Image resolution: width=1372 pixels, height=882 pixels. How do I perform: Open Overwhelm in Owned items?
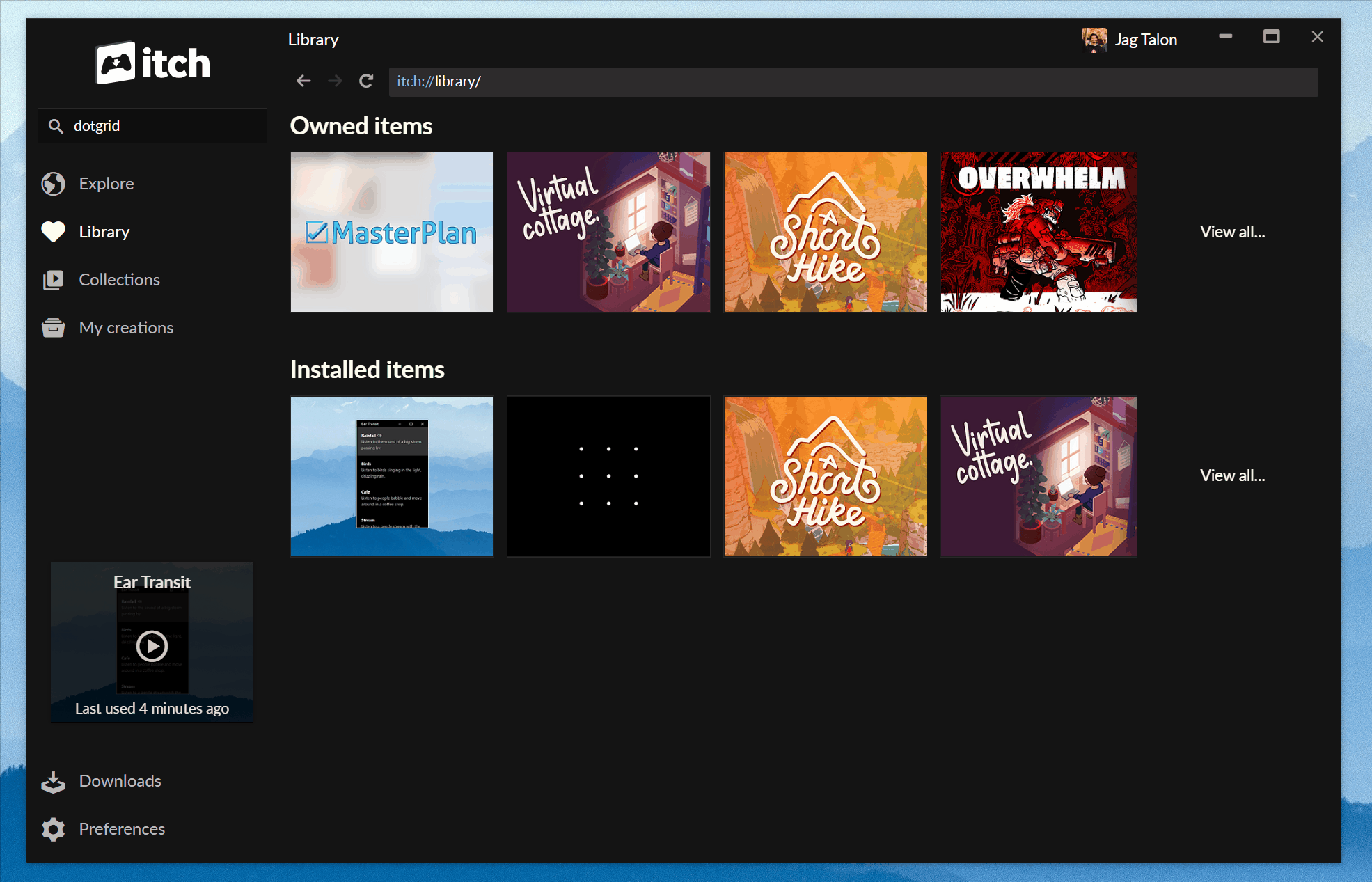click(x=1039, y=233)
